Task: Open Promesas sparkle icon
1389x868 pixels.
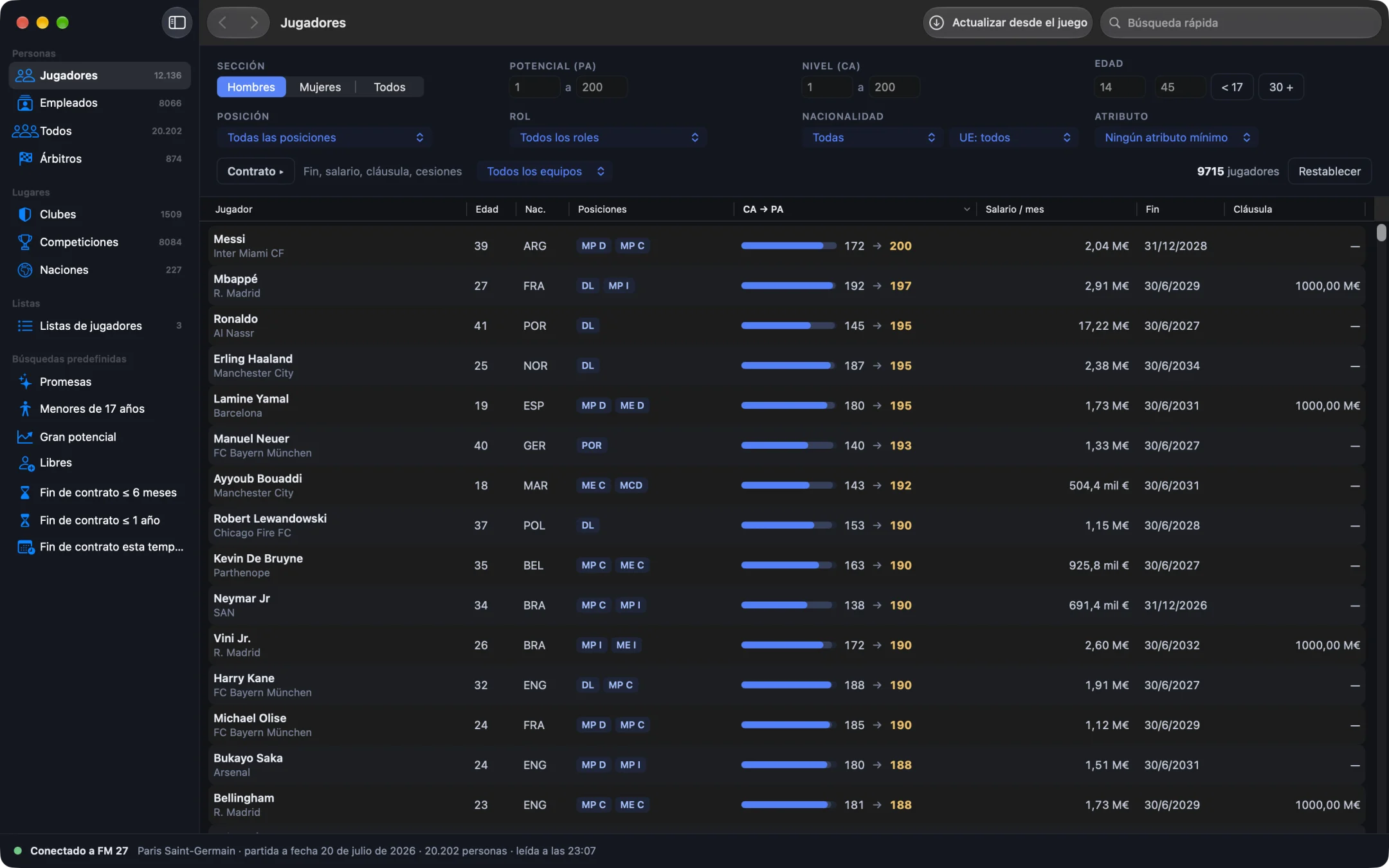Action: (25, 381)
